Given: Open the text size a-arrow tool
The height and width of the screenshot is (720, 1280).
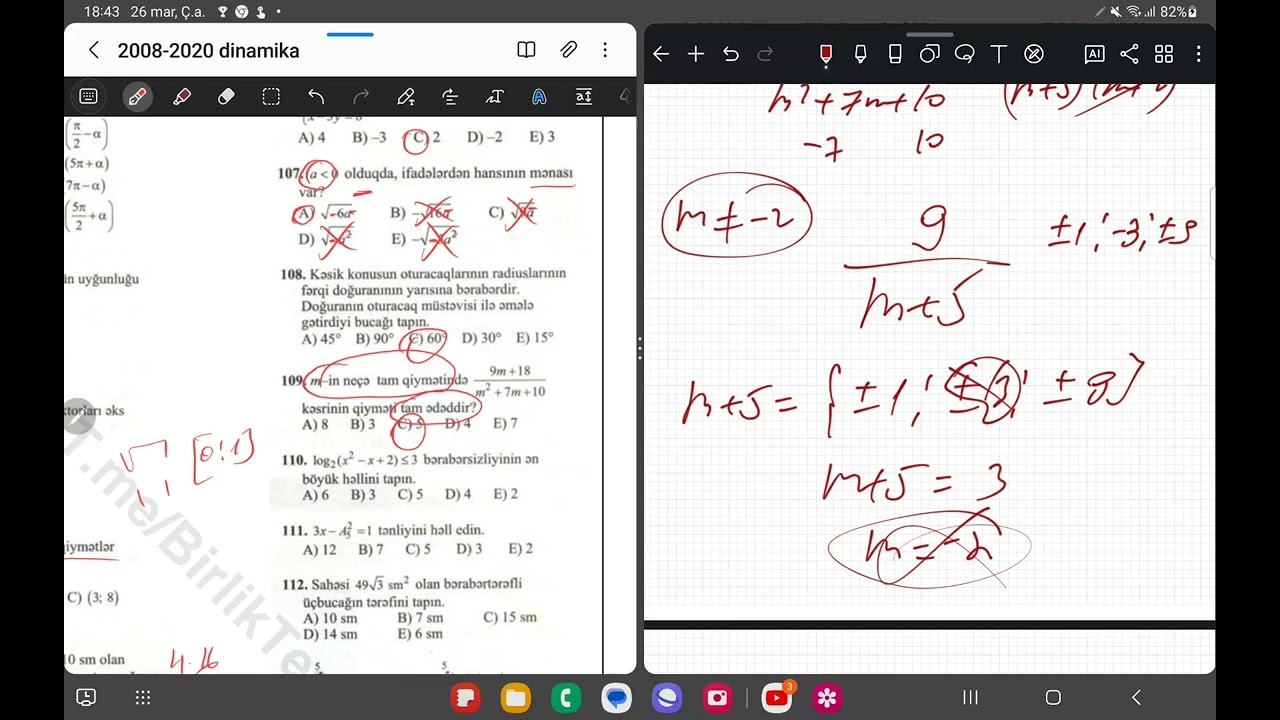Looking at the screenshot, I should tap(584, 97).
